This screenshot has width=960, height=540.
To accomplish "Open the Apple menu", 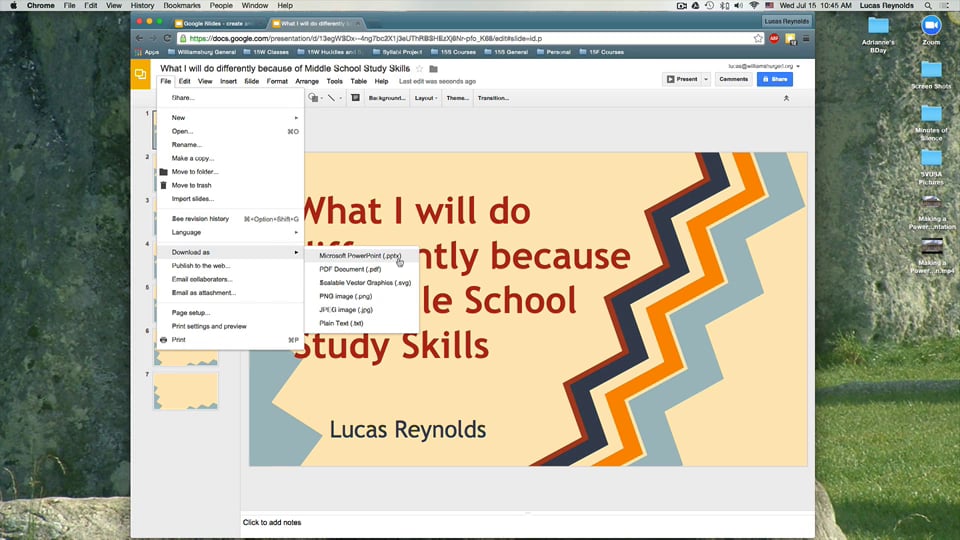I will tap(13, 6).
